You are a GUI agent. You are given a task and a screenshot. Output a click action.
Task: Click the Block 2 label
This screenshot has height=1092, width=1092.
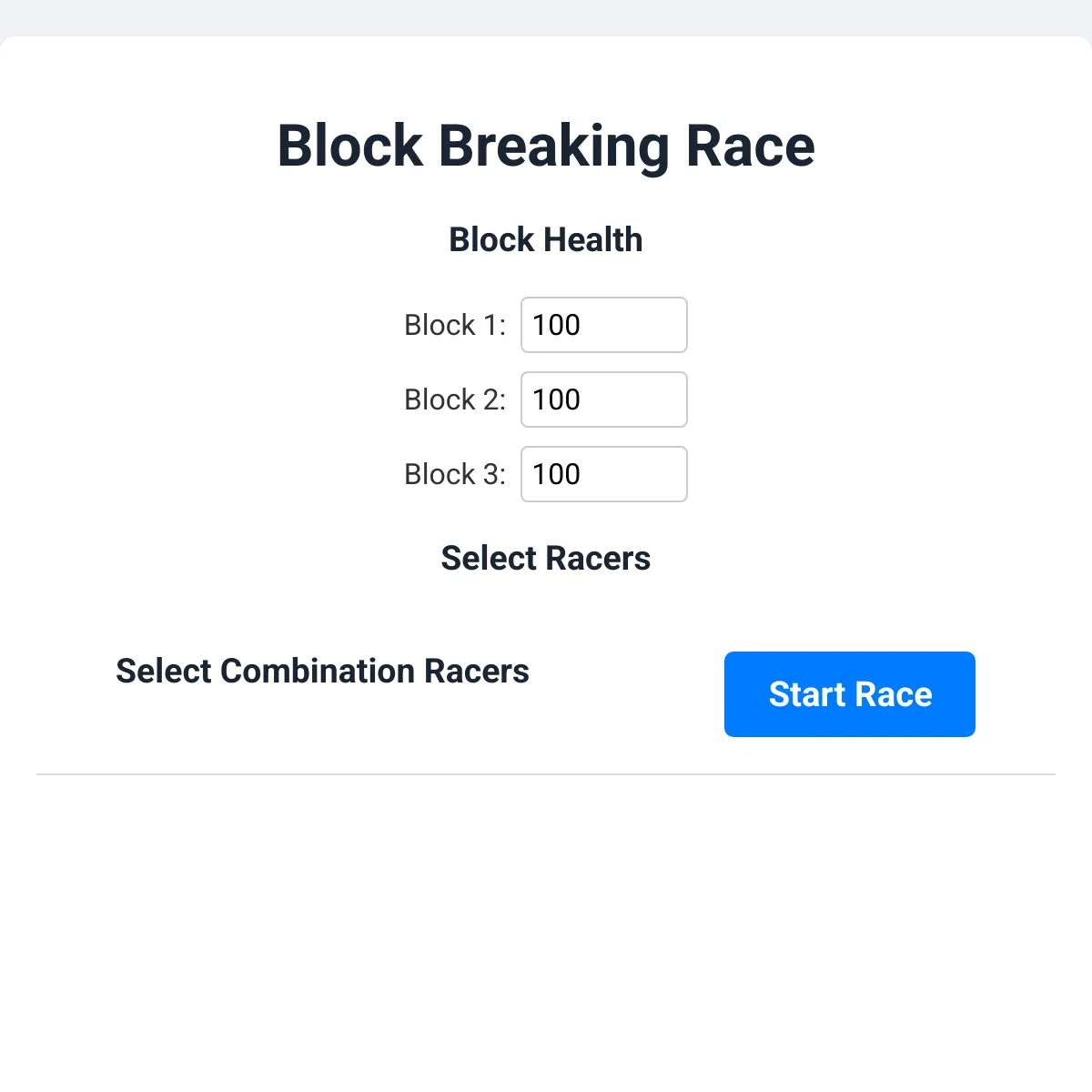(455, 399)
